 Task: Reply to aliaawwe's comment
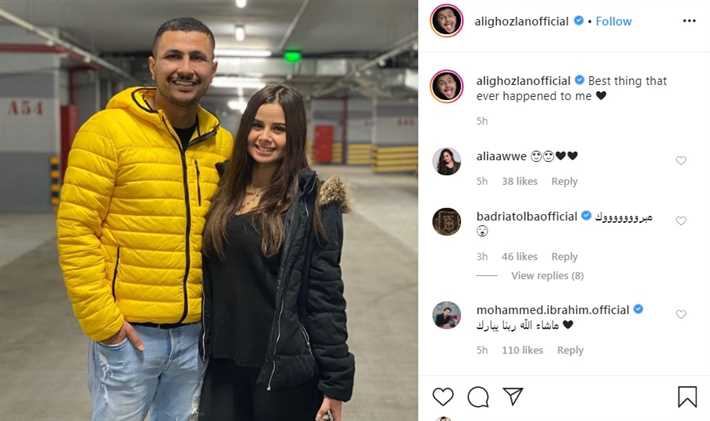click(564, 182)
